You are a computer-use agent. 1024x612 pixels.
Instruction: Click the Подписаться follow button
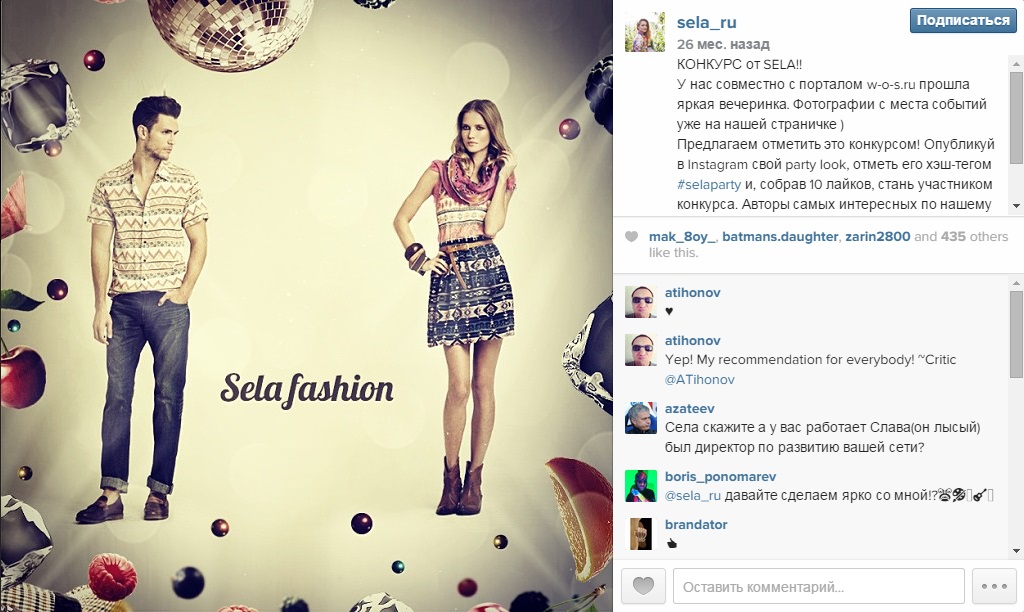(x=963, y=21)
